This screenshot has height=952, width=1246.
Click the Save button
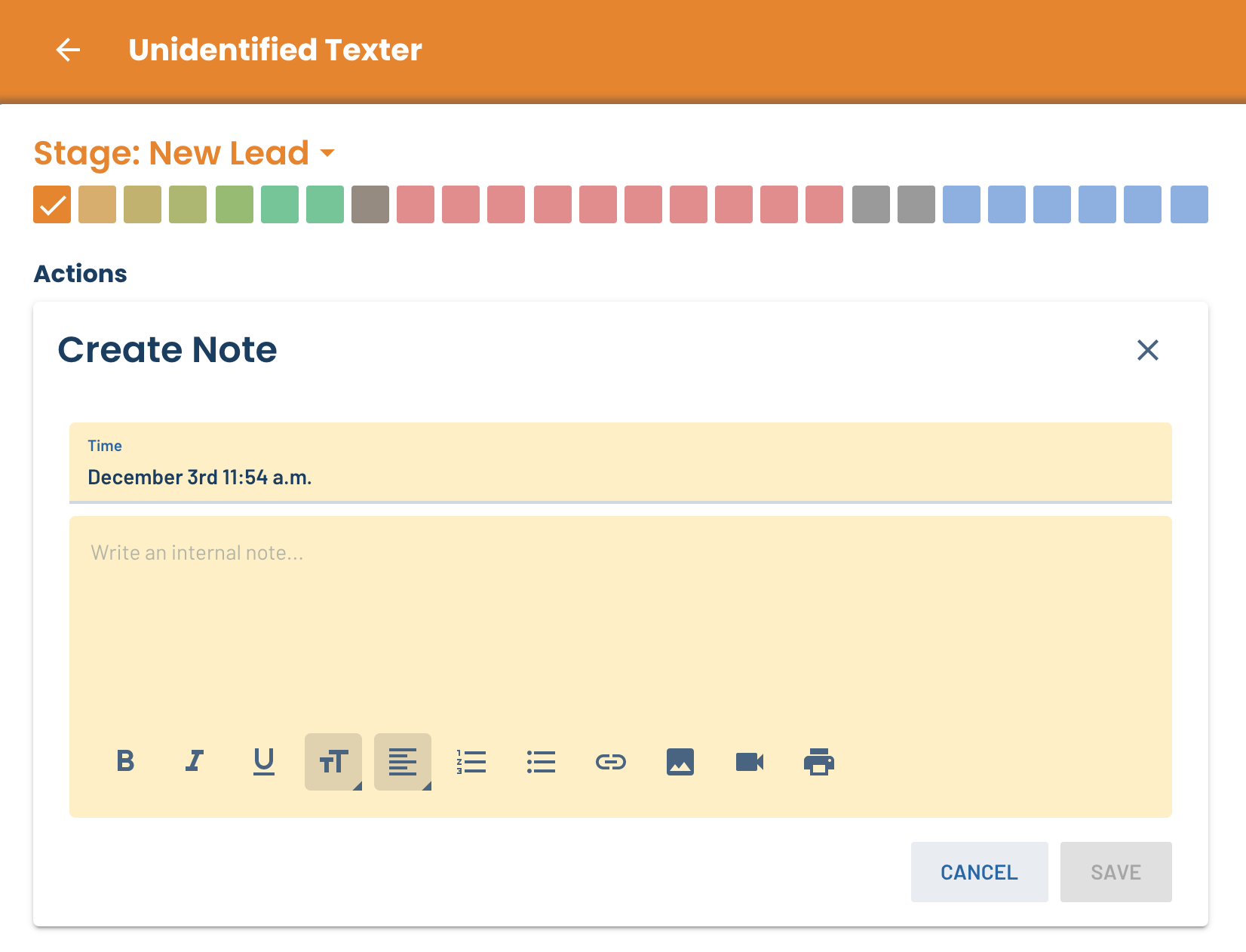(1116, 872)
